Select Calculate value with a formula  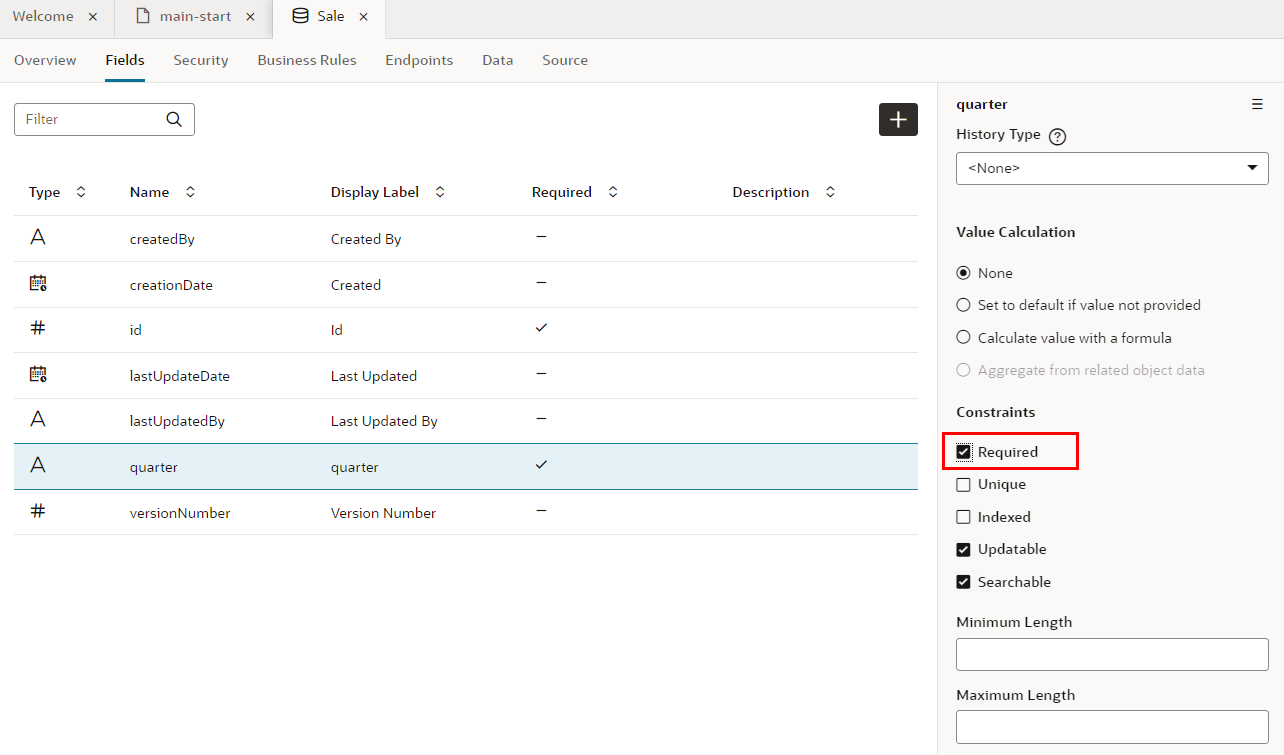click(x=964, y=338)
